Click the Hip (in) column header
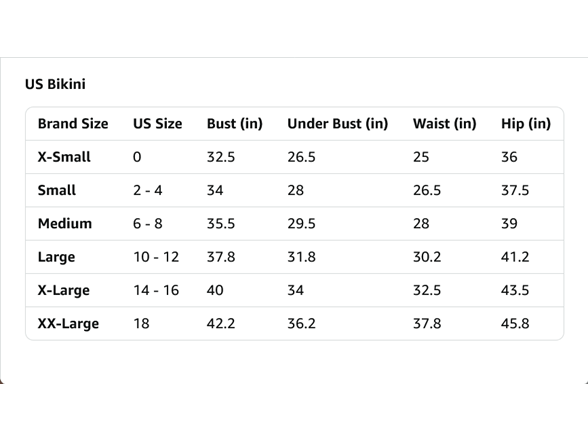 (526, 124)
